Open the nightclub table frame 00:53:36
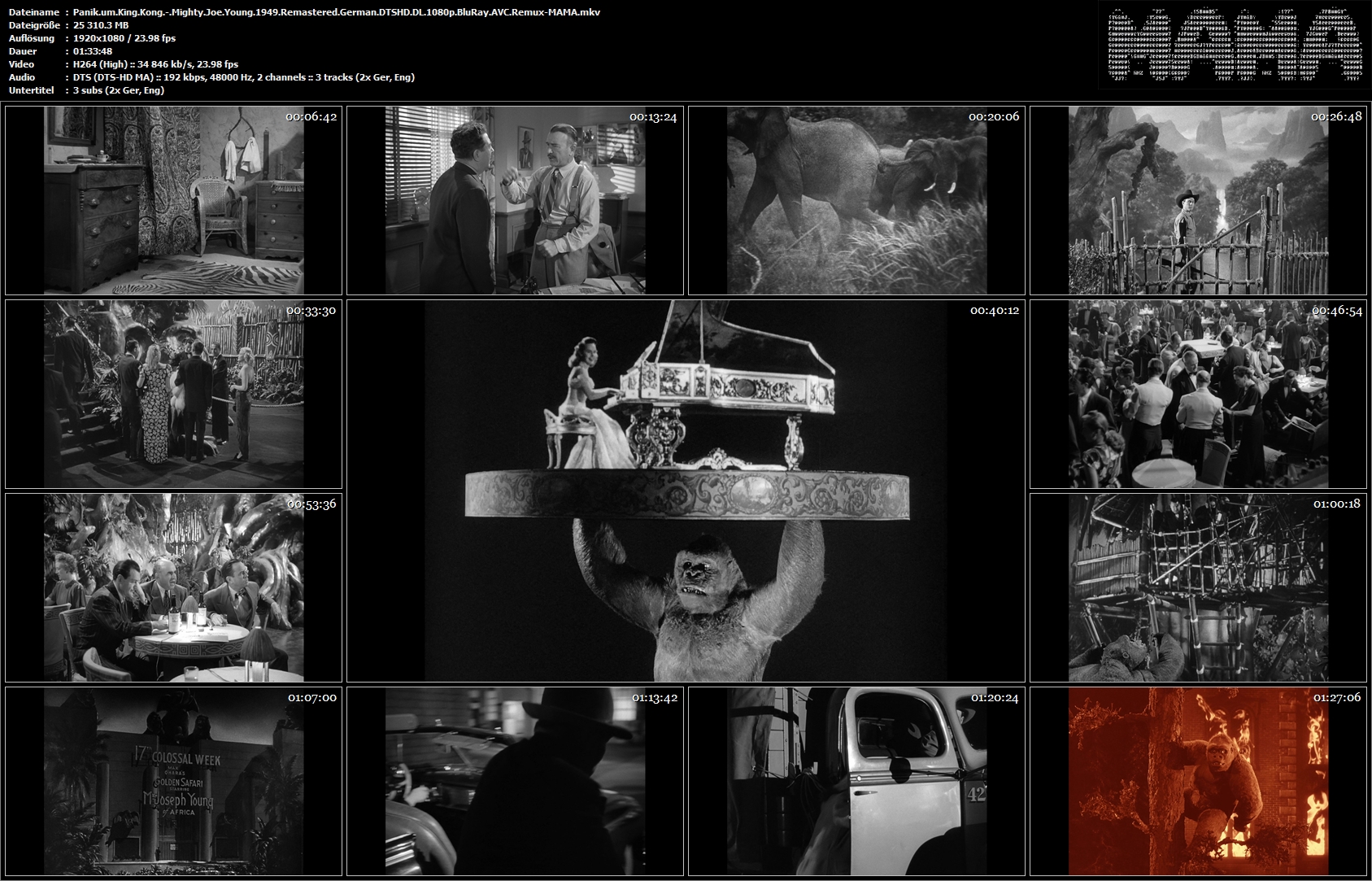 pyautogui.click(x=173, y=587)
